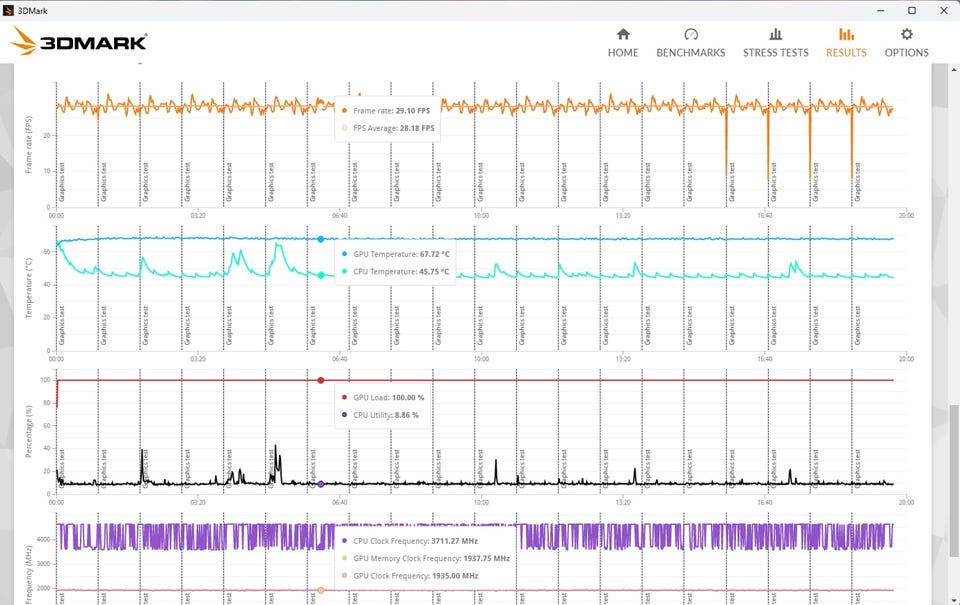Select the red GPU Load data point
Image resolution: width=960 pixels, height=605 pixels.
[320, 380]
